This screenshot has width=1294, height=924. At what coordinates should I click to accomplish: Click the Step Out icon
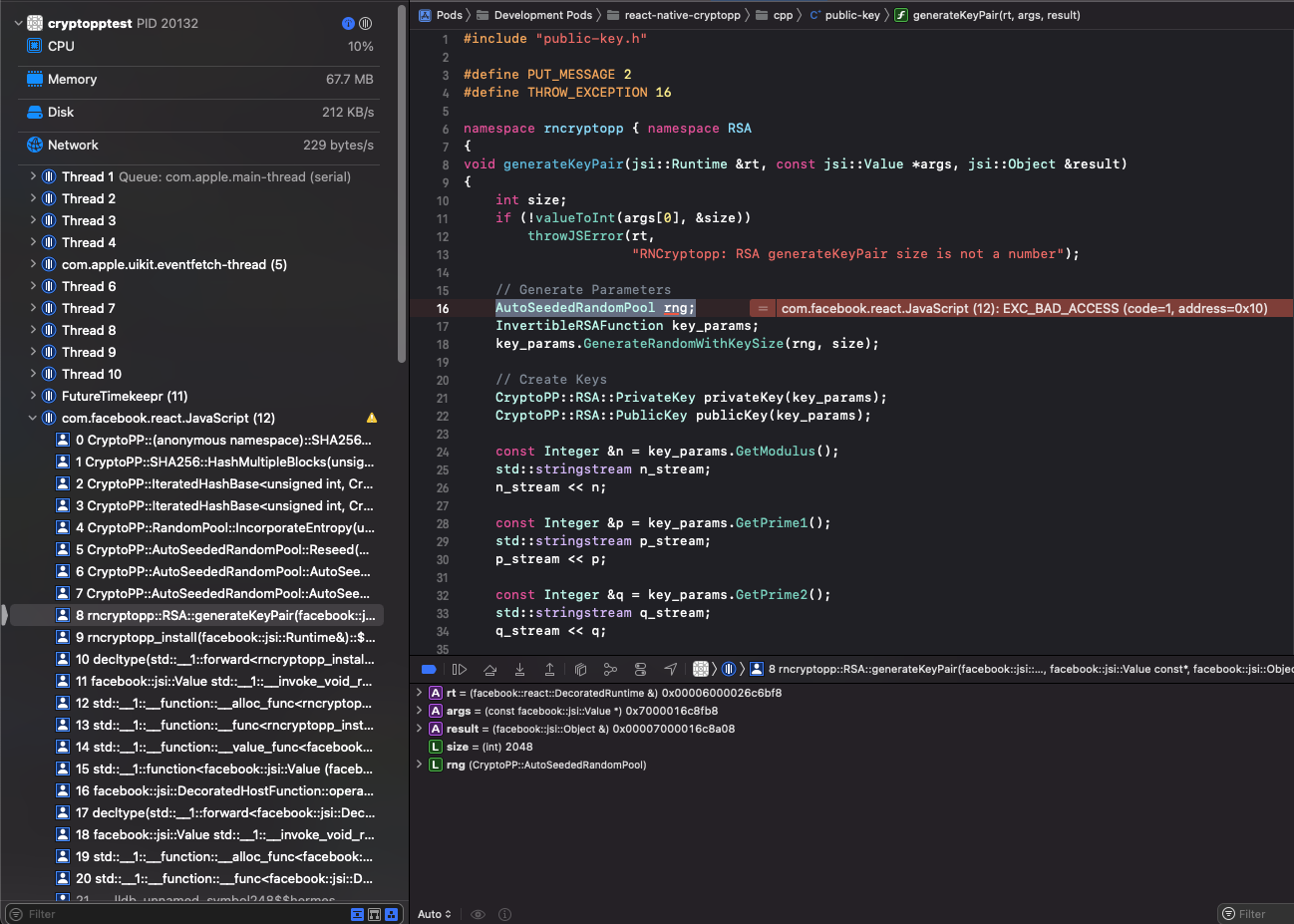click(550, 669)
